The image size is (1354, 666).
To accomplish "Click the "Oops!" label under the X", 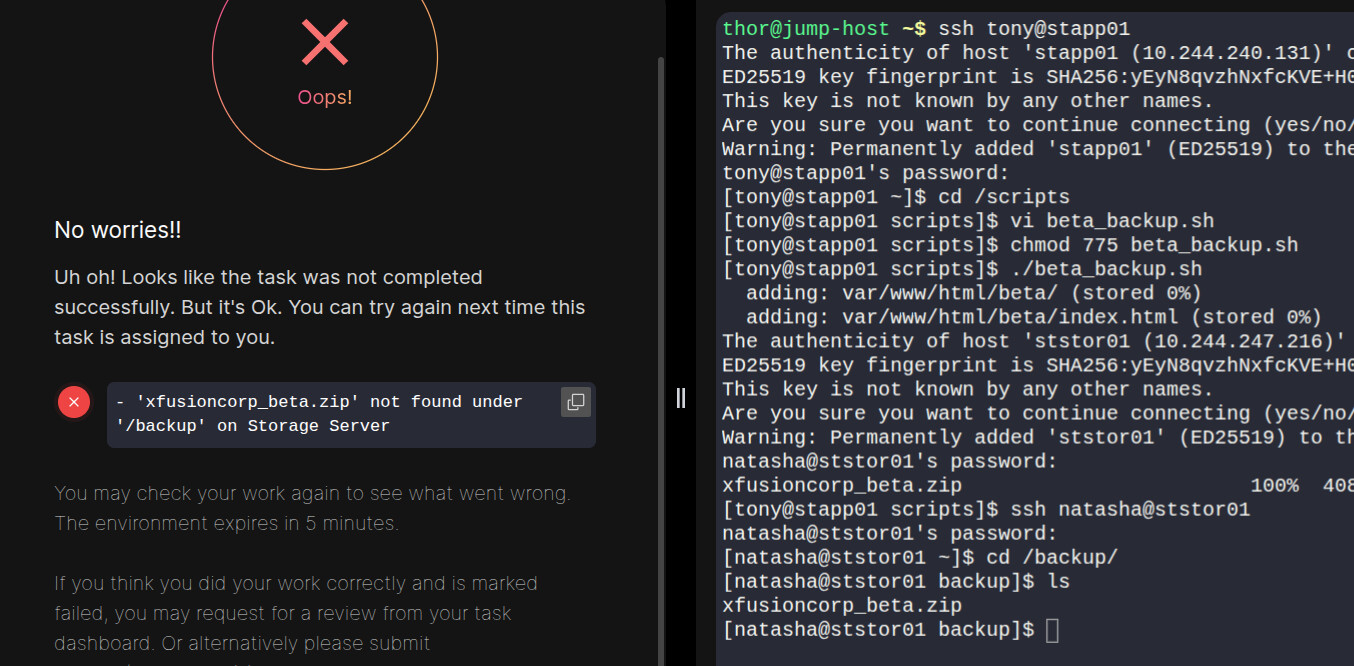I will click(325, 97).
